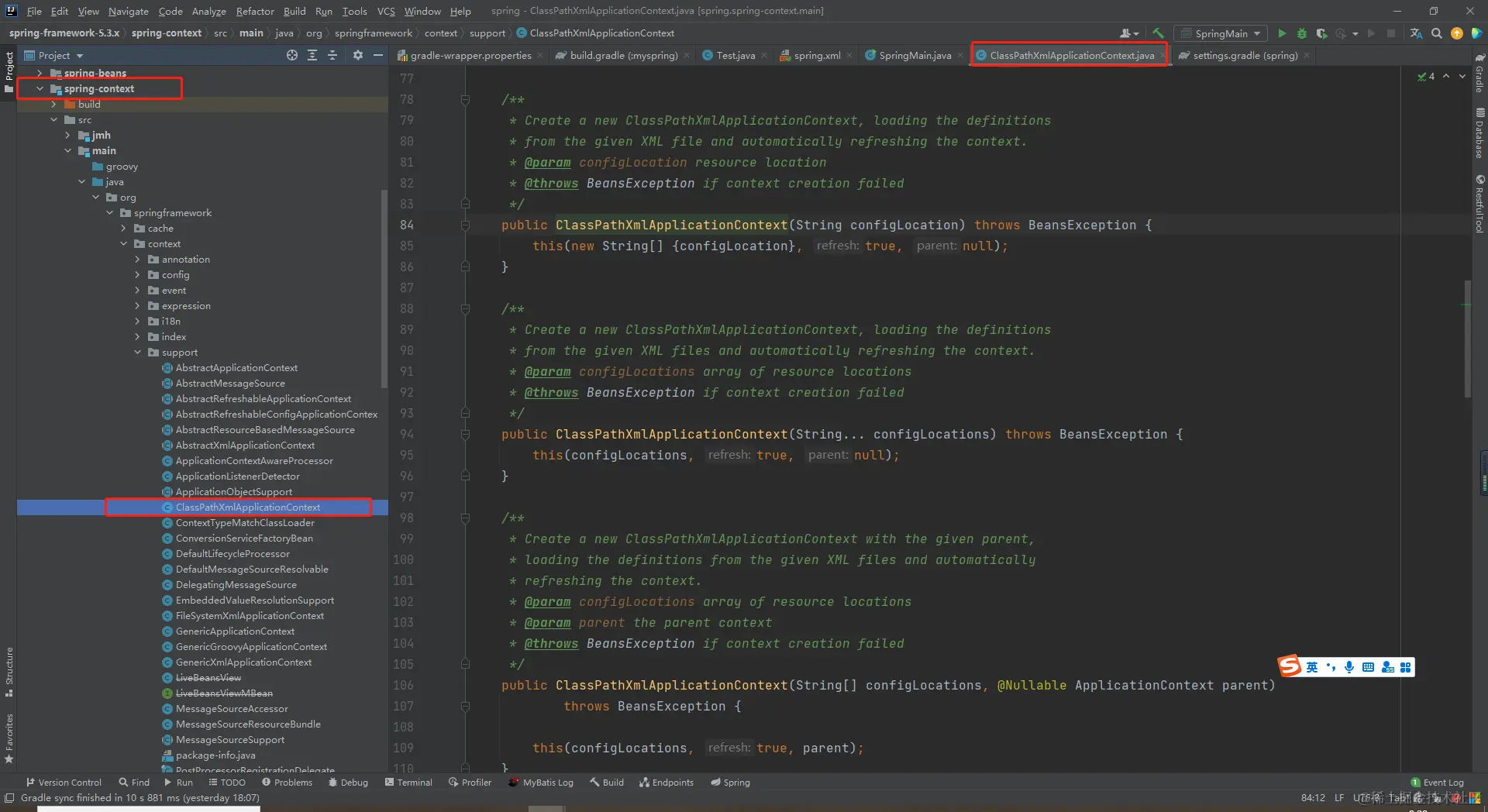Select FileSystemXmlApplicationContext in the tree
The height and width of the screenshot is (812, 1488).
(x=250, y=615)
